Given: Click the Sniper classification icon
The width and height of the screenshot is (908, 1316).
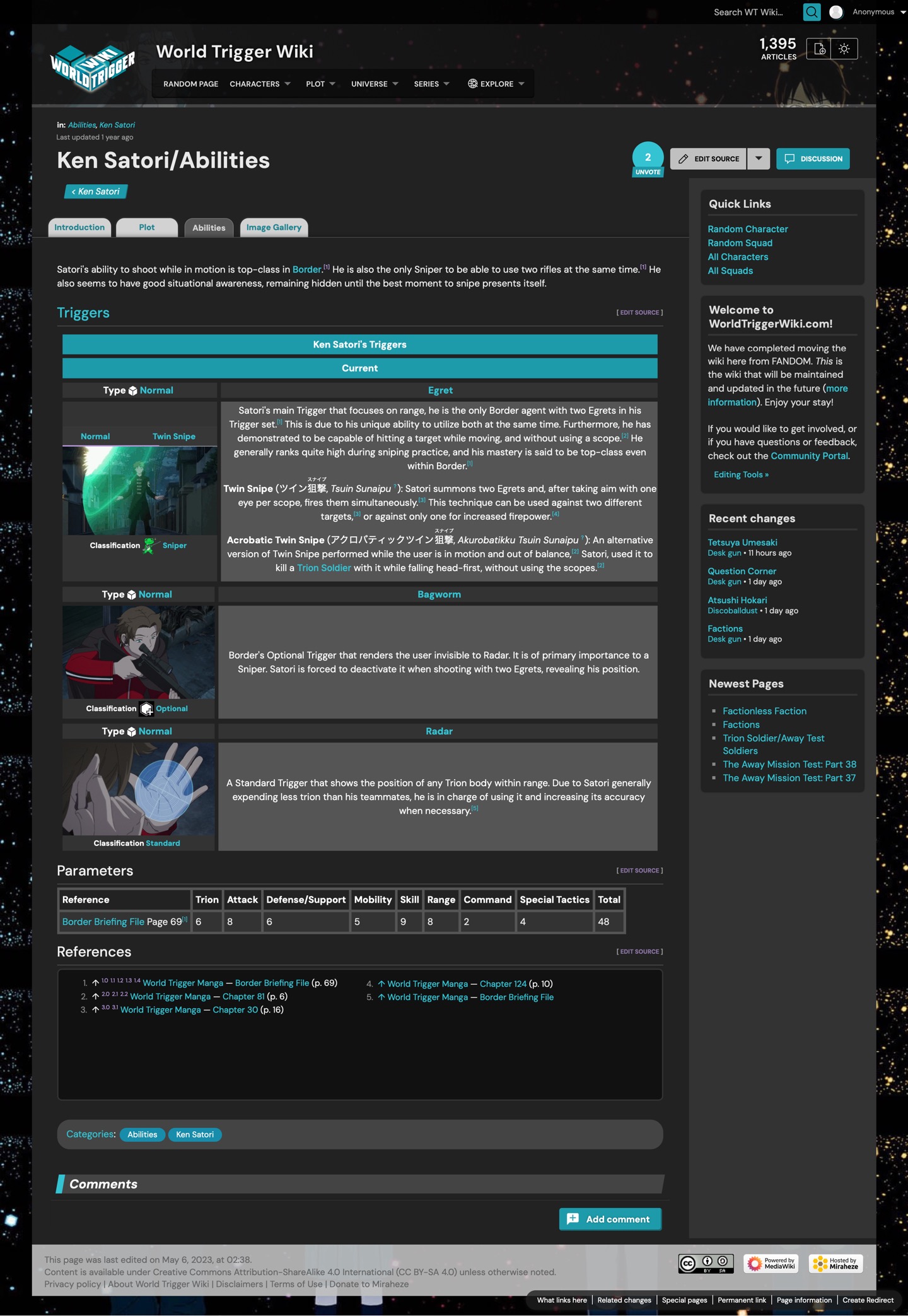Looking at the screenshot, I should pos(149,546).
